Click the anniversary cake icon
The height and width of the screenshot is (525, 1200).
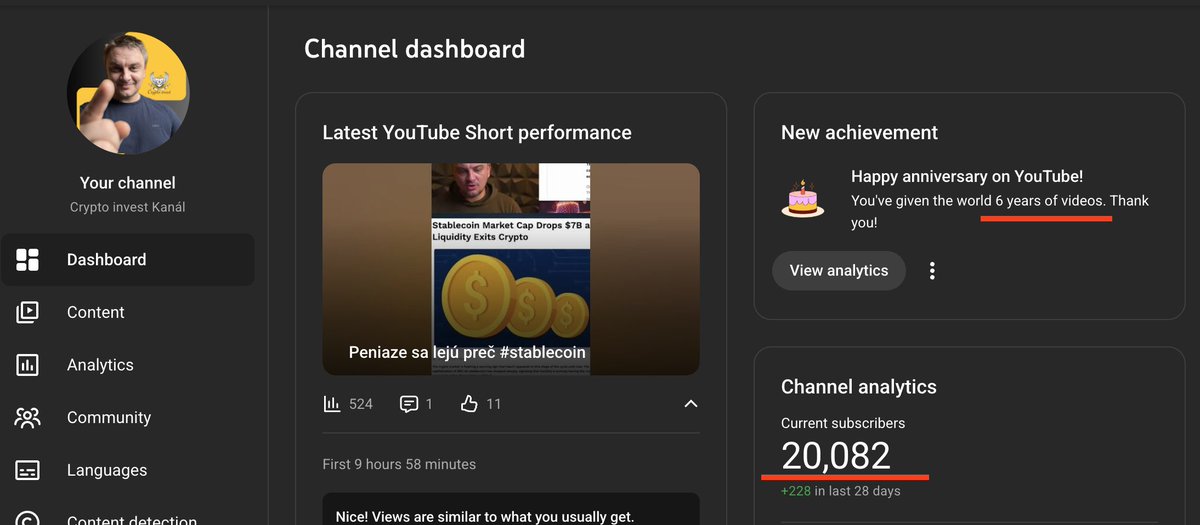pyautogui.click(x=802, y=199)
